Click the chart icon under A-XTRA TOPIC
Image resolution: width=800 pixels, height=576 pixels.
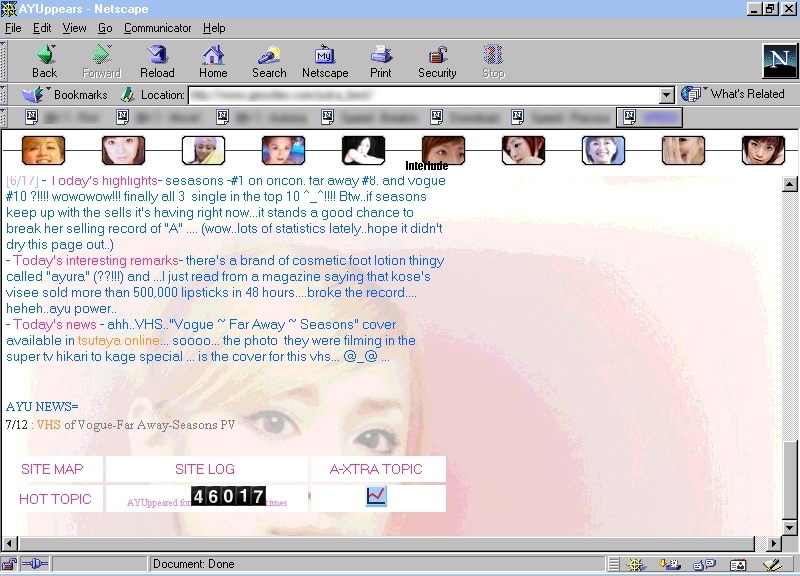coord(376,497)
